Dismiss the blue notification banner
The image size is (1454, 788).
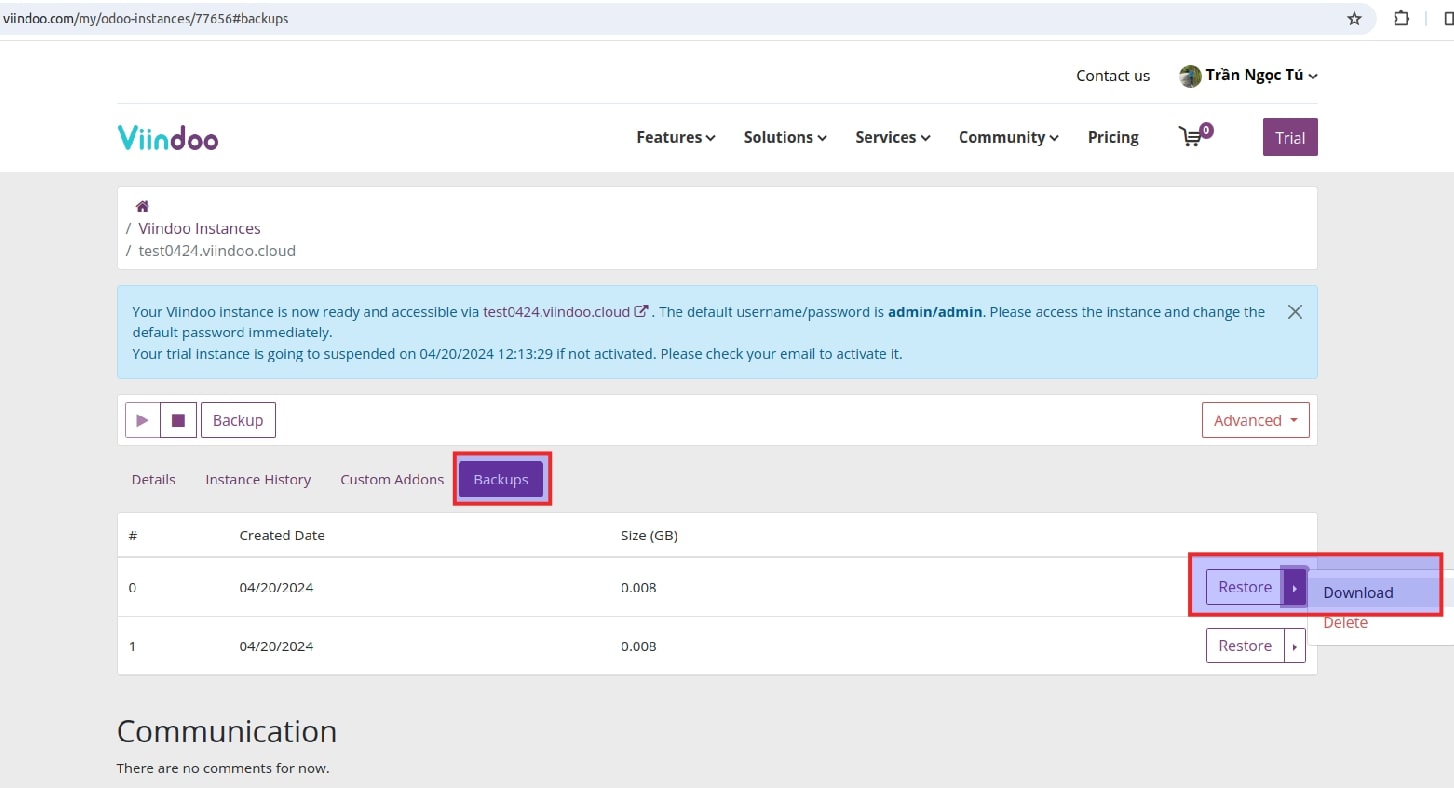click(x=1294, y=312)
